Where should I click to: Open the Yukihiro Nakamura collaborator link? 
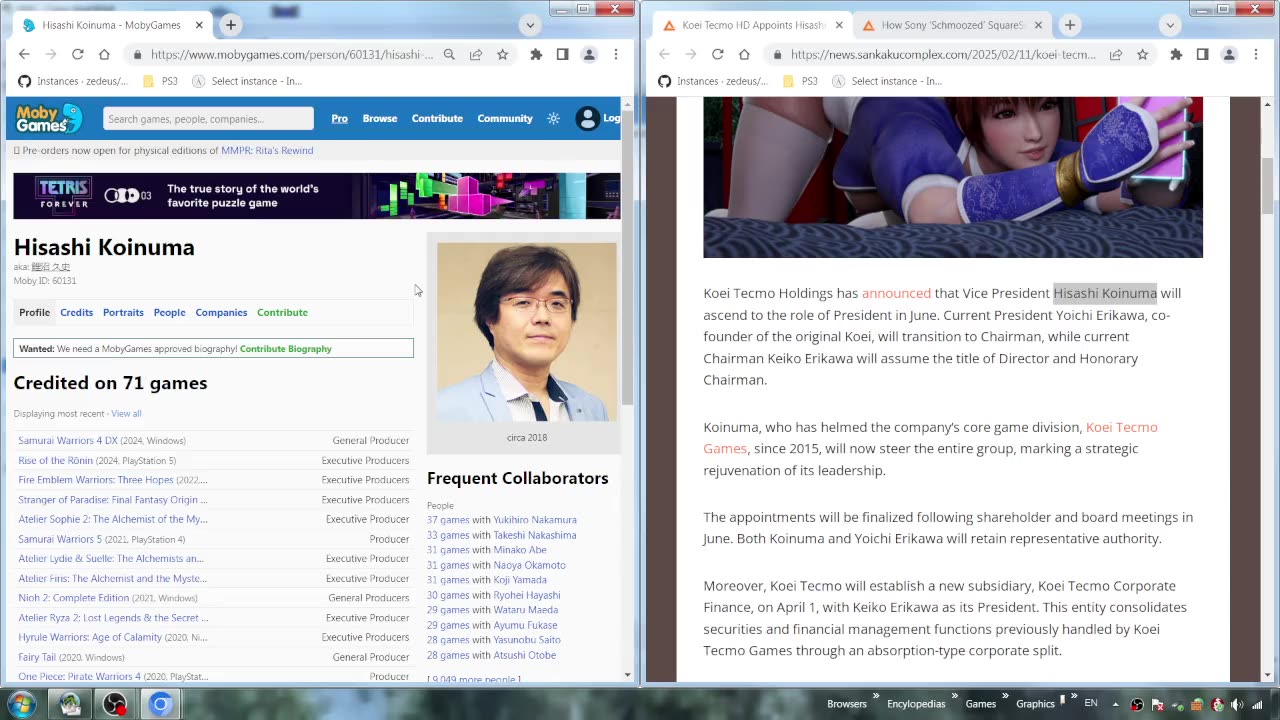(535, 520)
